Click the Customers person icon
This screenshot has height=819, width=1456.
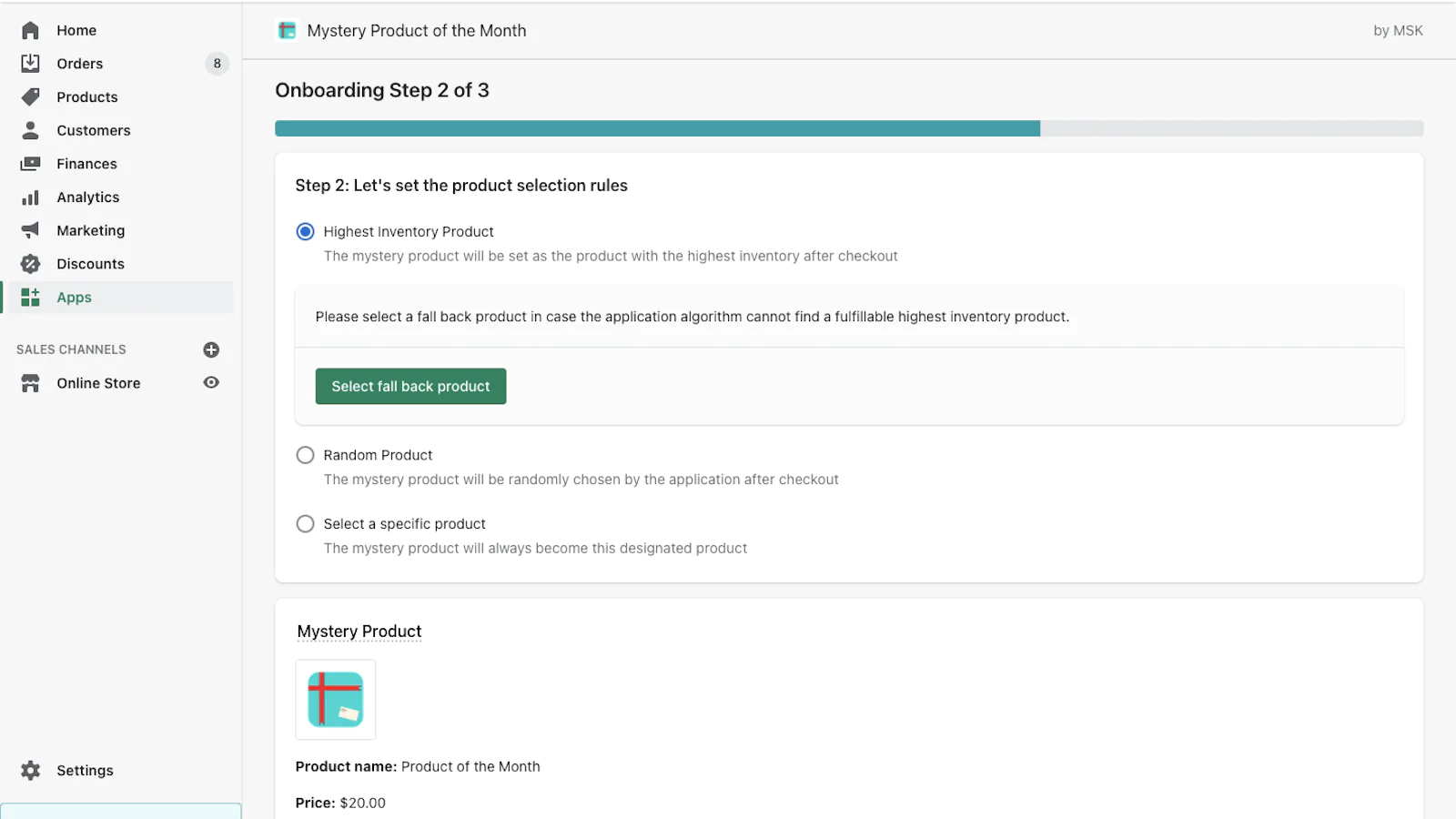click(30, 130)
